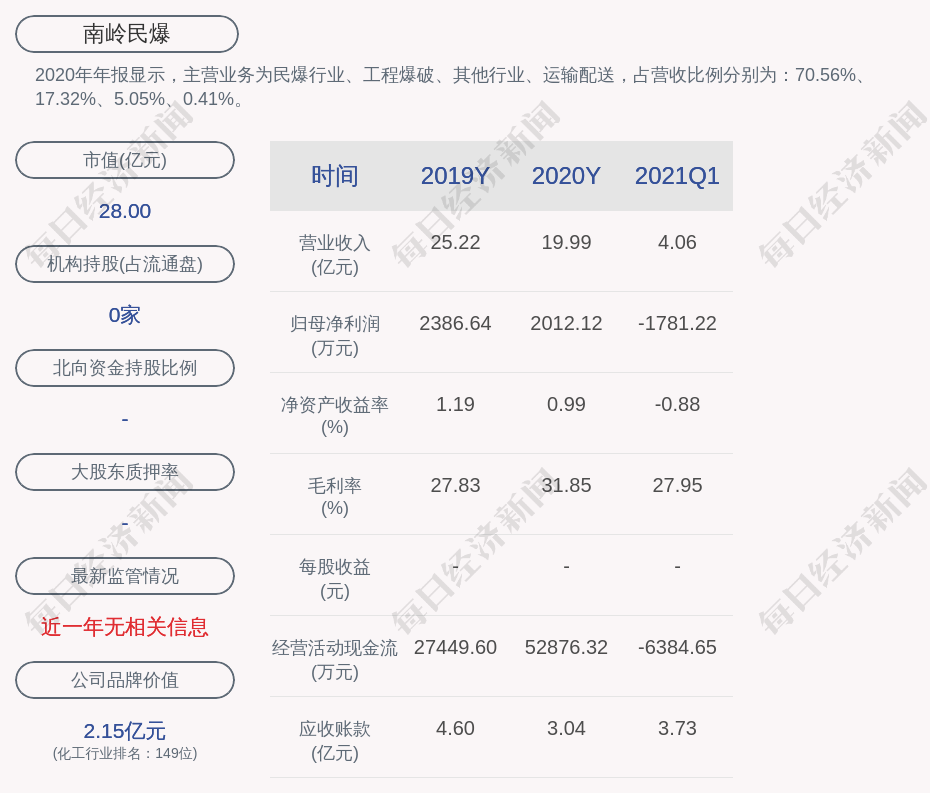Open the 最新监管情况 label pill
Viewport: 930px width, 793px height.
[125, 576]
